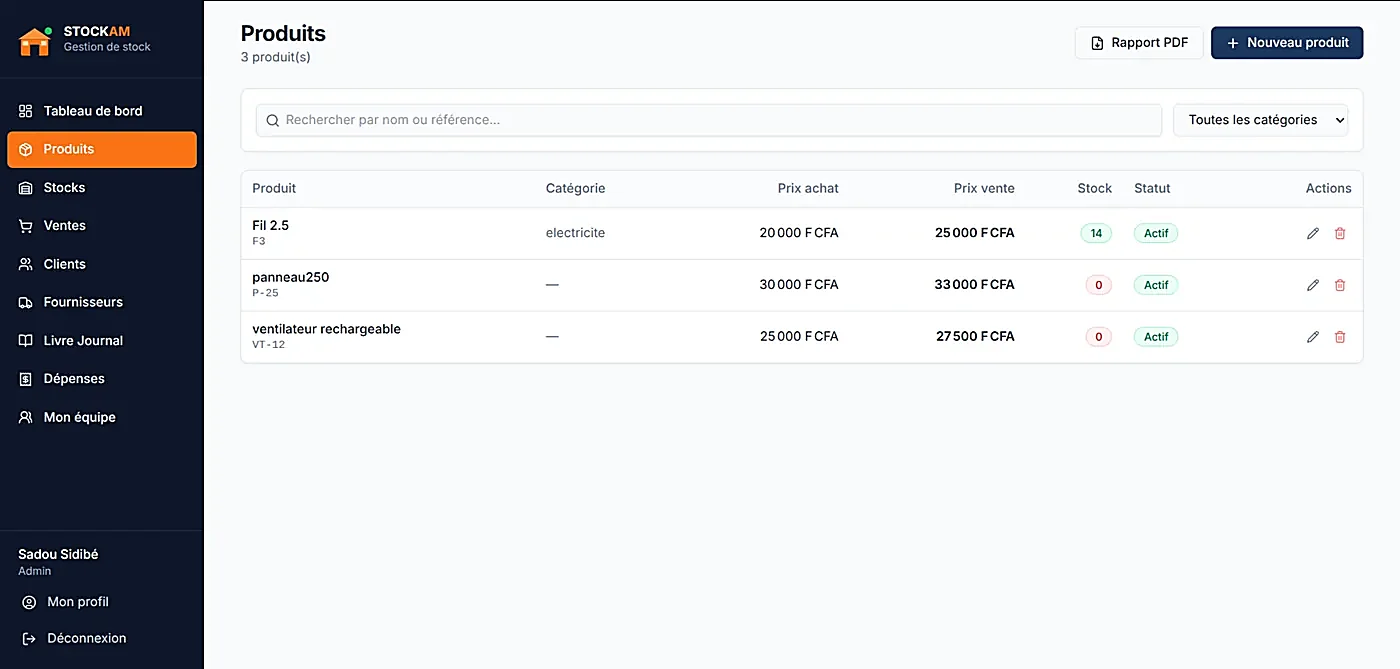
Task: Click the Mon profil user circle icon
Action: click(29, 602)
